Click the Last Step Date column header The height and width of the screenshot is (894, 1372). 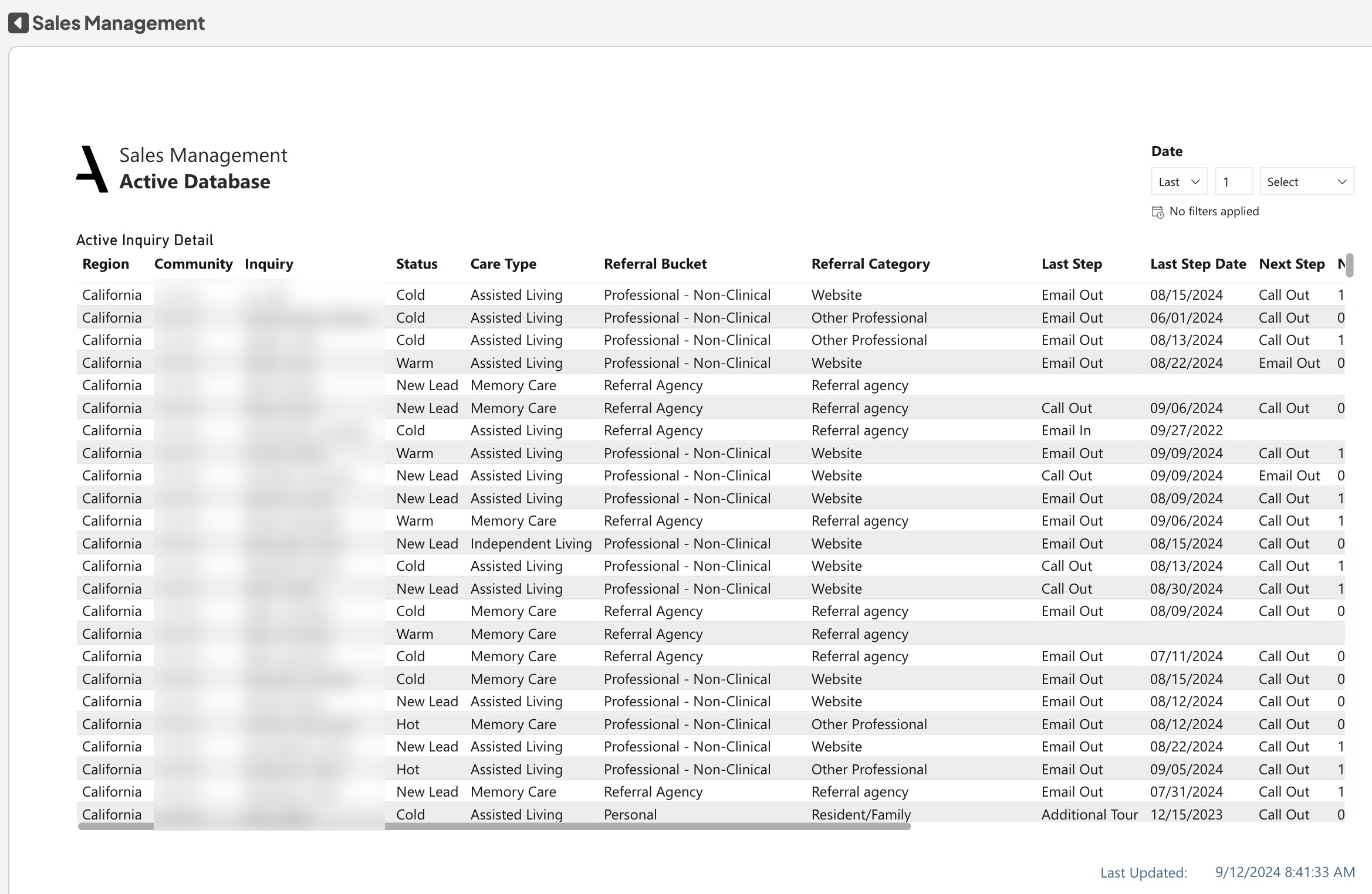tap(1198, 264)
